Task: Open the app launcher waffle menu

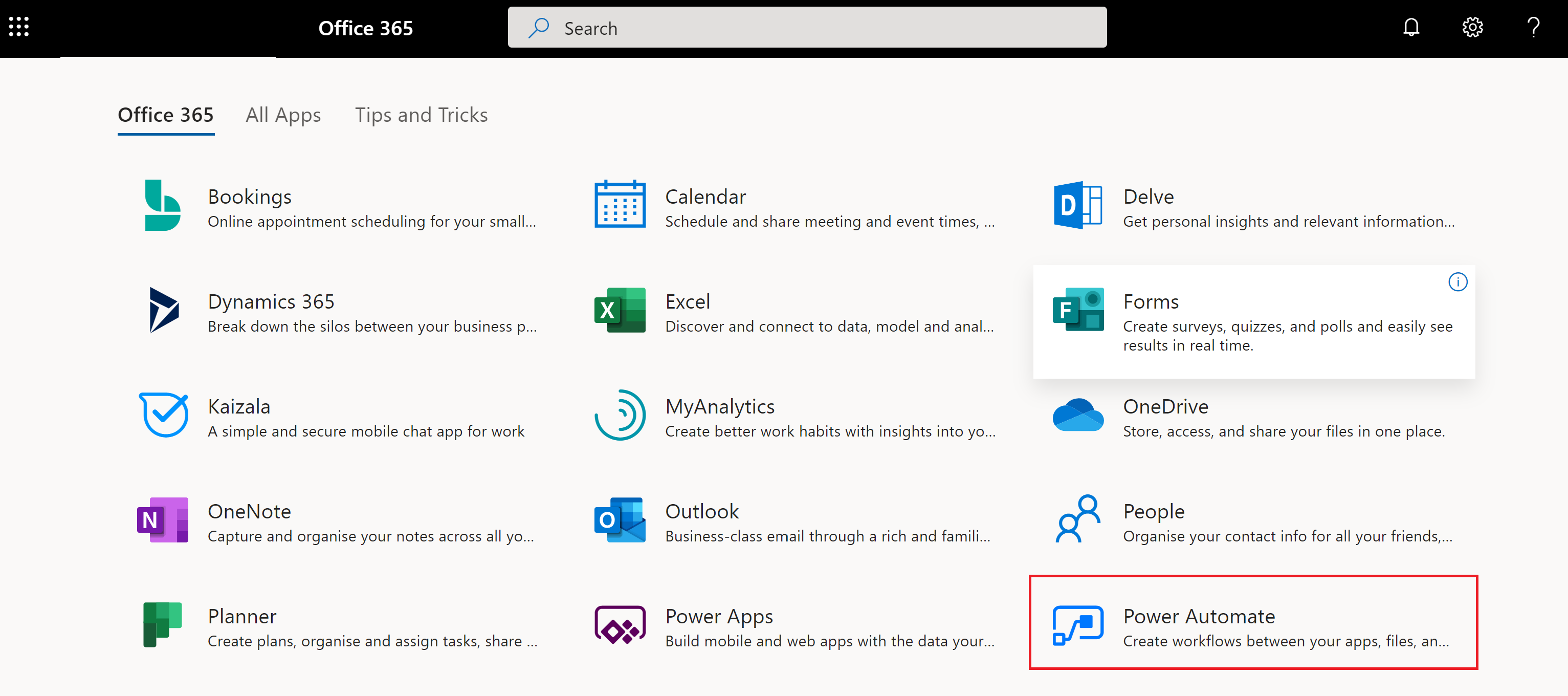Action: point(19,27)
